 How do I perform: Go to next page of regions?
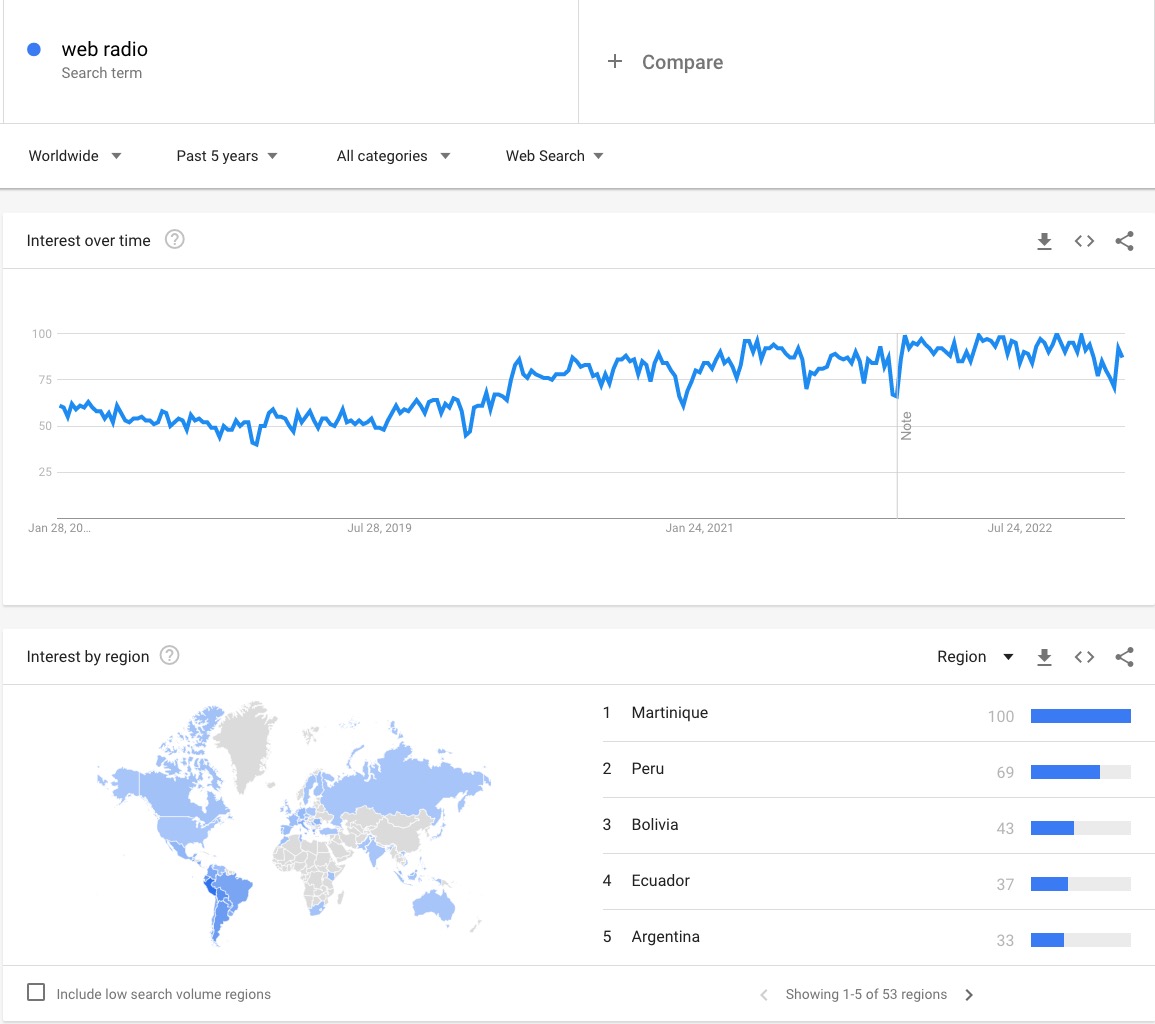click(x=968, y=995)
